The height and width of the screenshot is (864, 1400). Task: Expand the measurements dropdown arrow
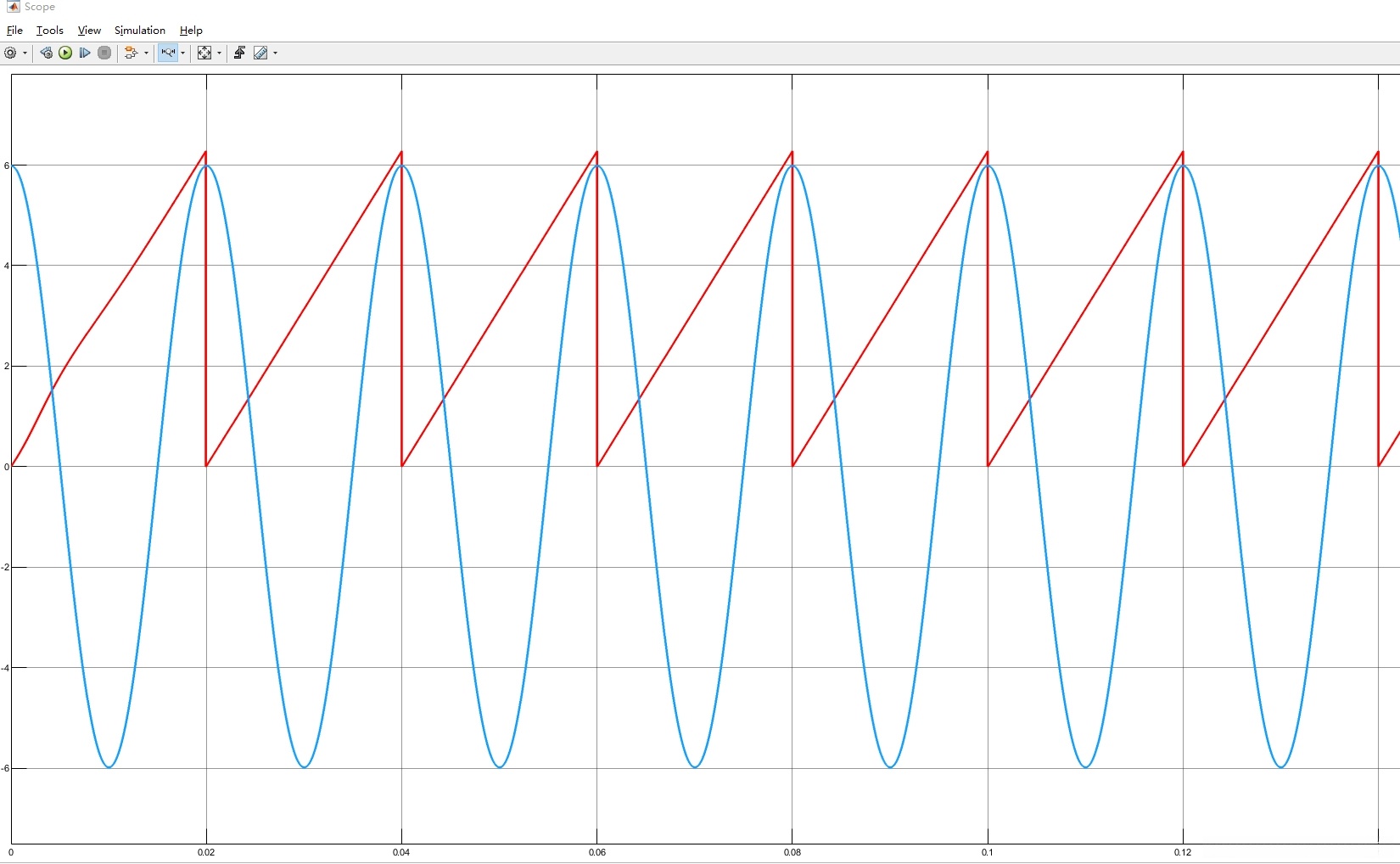275,53
